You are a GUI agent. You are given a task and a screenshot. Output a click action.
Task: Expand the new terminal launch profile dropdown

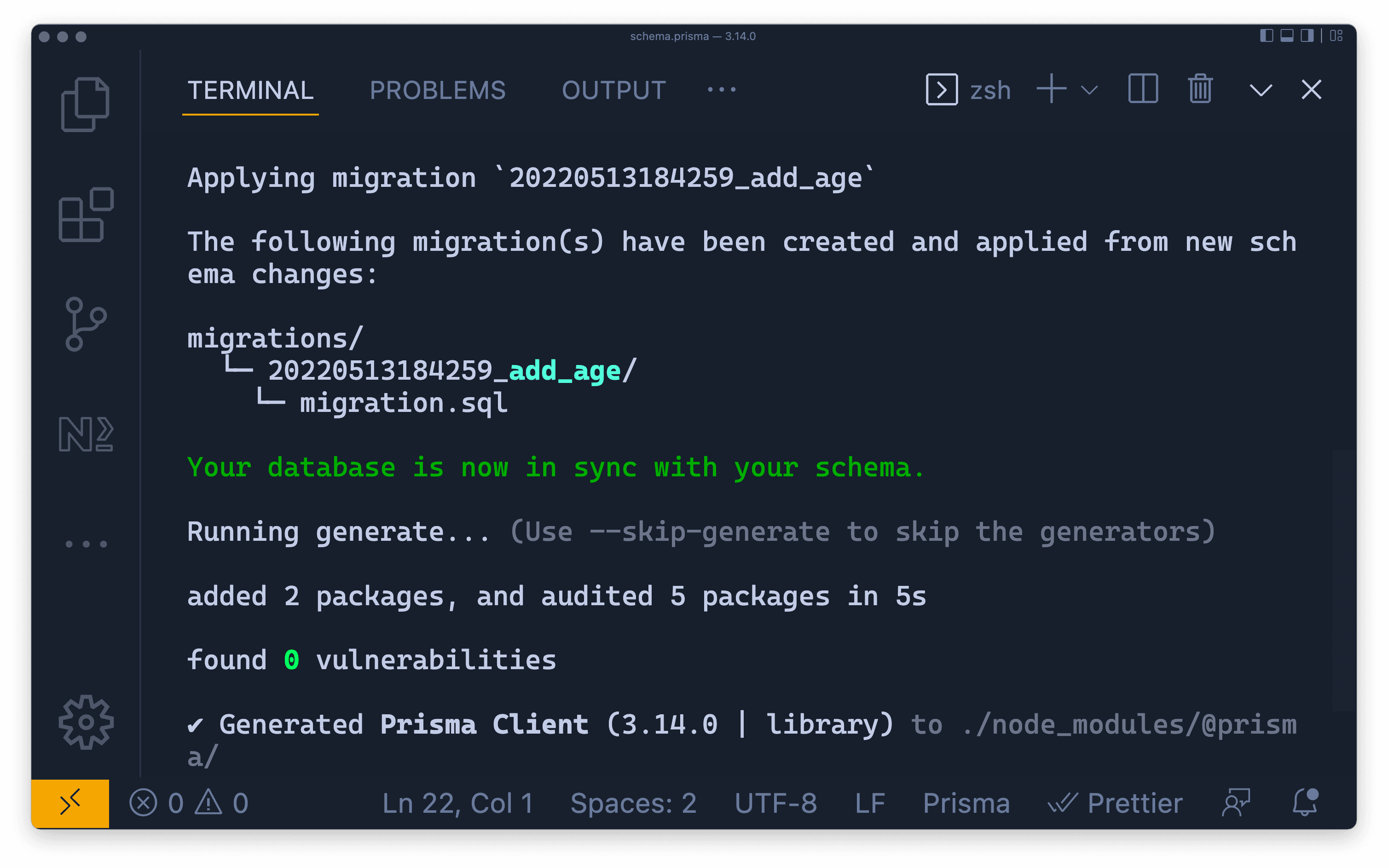(x=1089, y=90)
